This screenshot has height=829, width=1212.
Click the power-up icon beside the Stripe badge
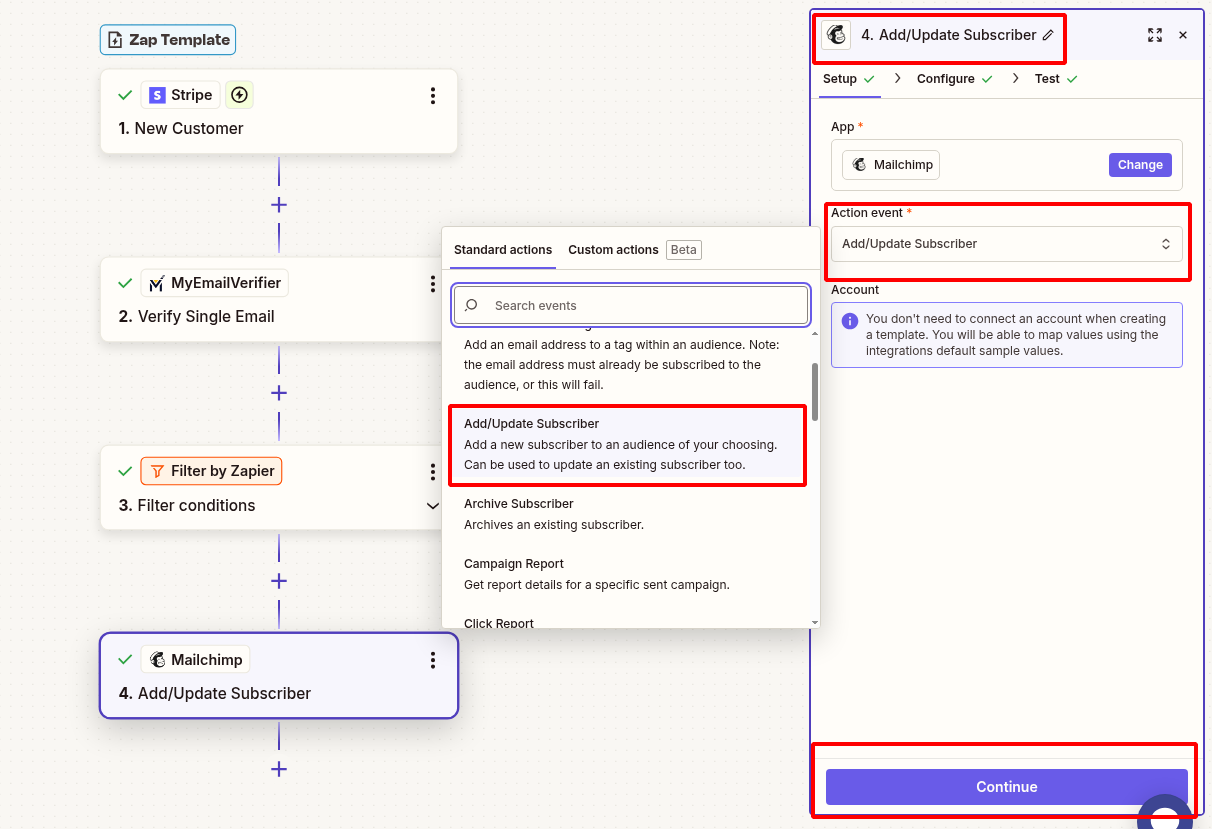(x=239, y=94)
